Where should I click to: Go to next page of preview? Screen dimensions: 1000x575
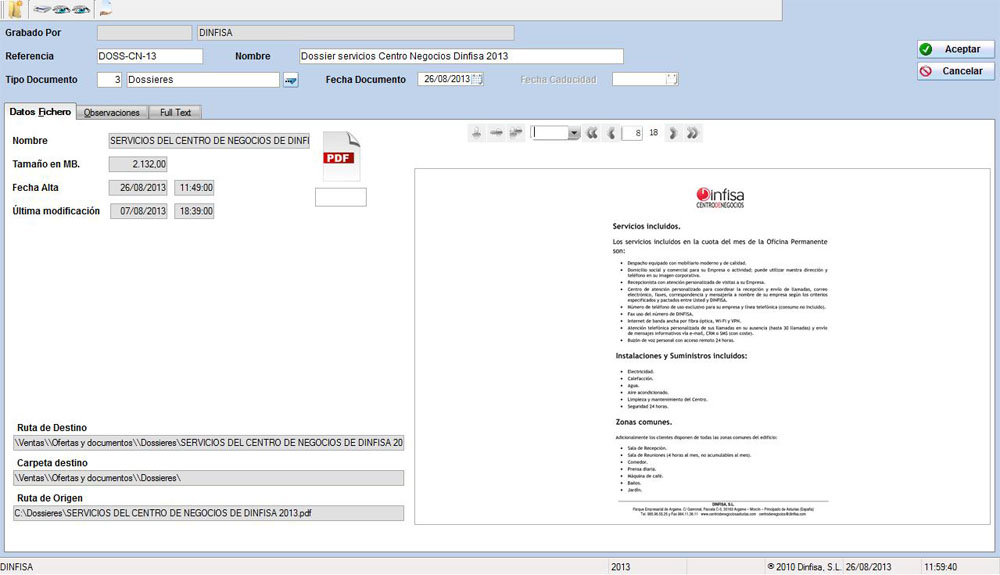[x=672, y=133]
